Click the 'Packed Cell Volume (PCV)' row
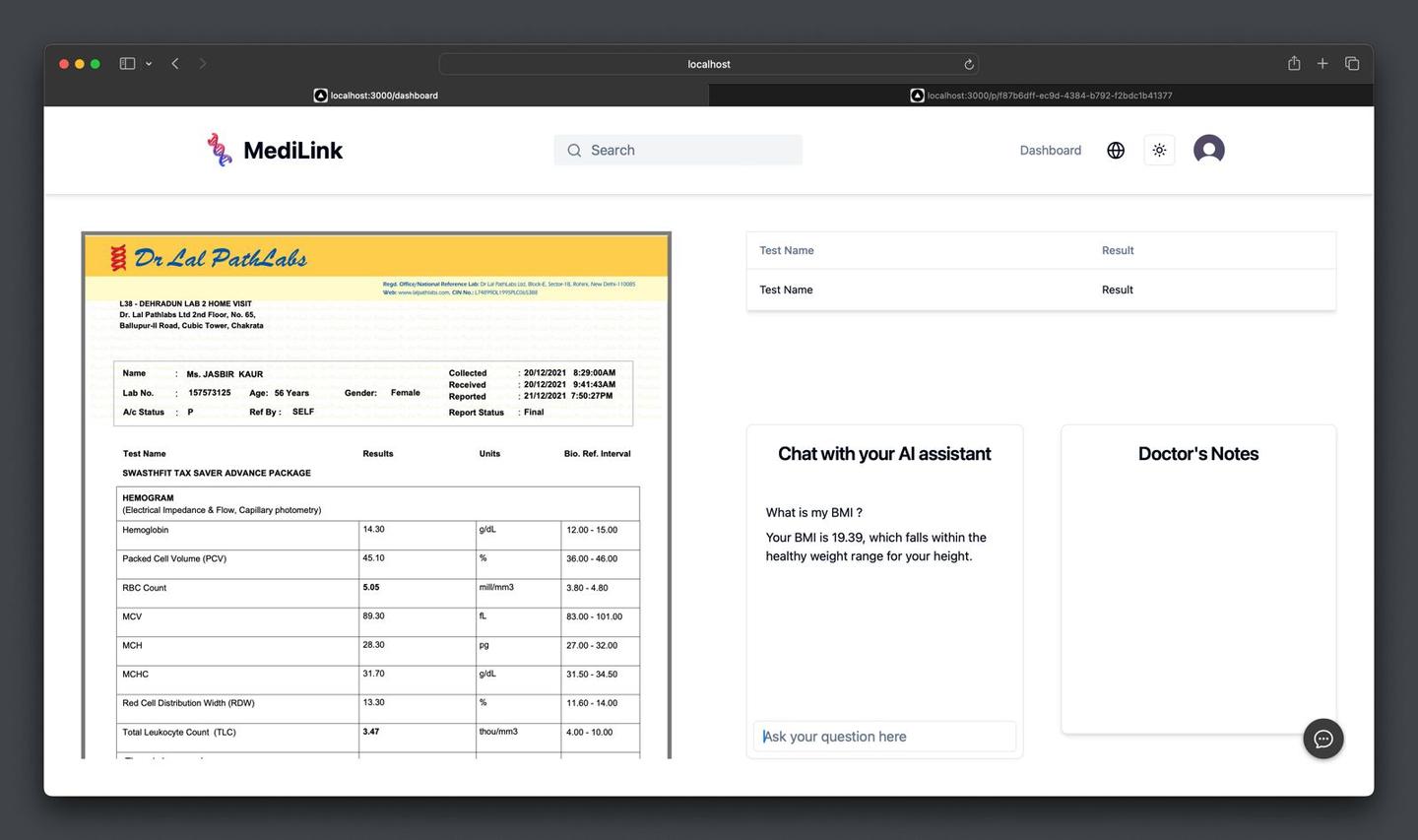 pos(378,564)
